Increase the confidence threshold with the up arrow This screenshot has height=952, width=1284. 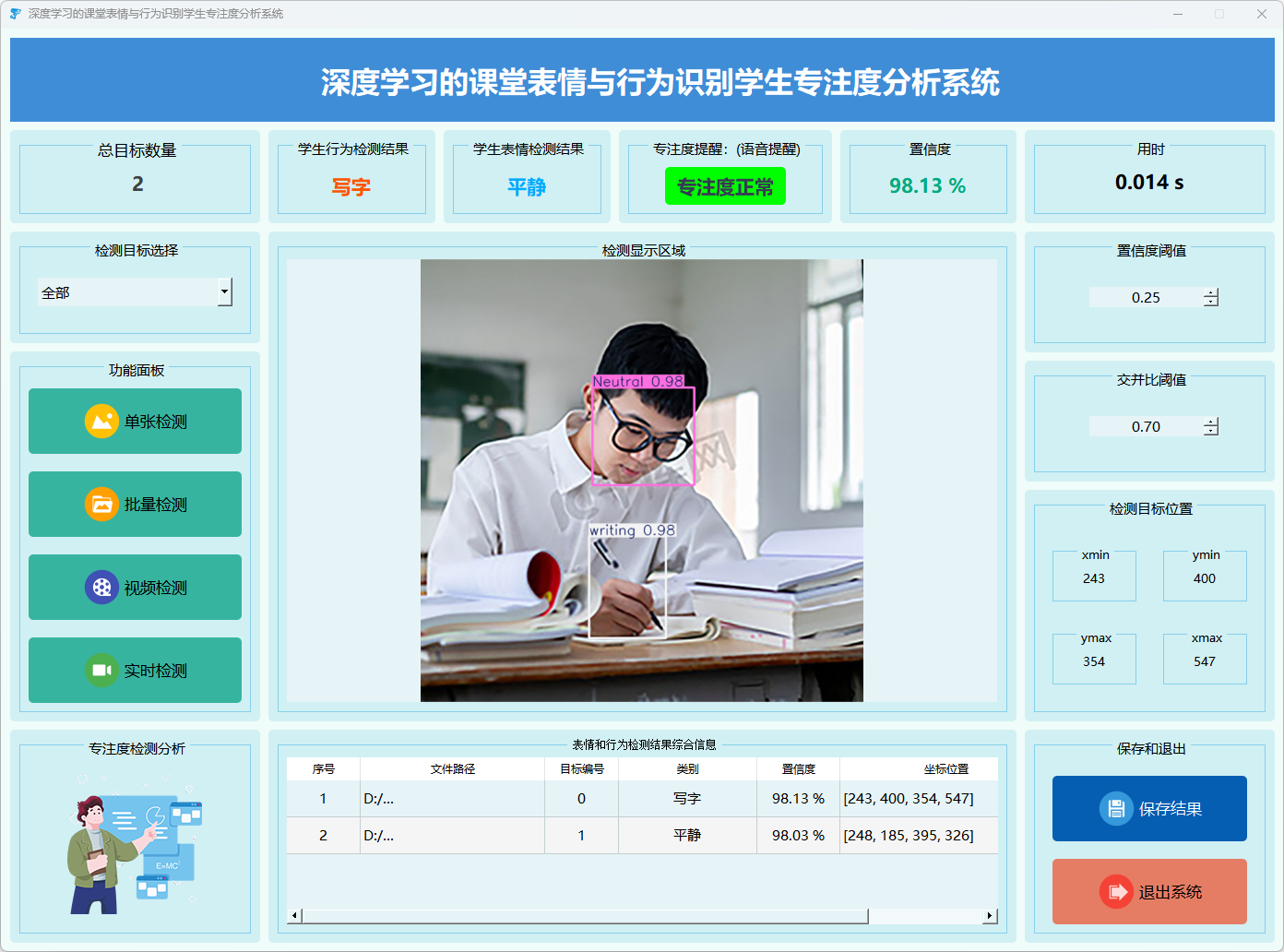tap(1211, 292)
